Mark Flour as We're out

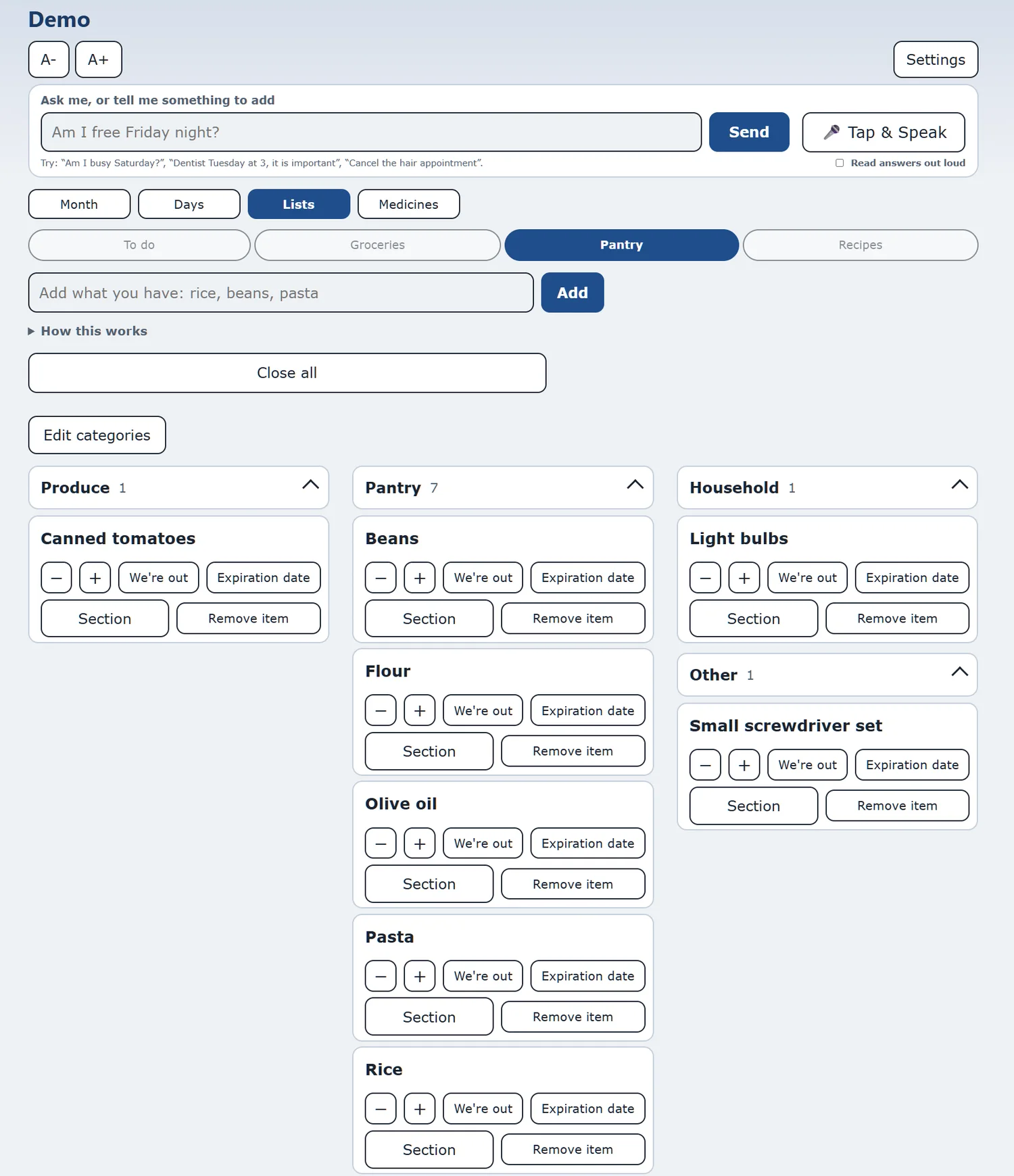pyautogui.click(x=483, y=711)
